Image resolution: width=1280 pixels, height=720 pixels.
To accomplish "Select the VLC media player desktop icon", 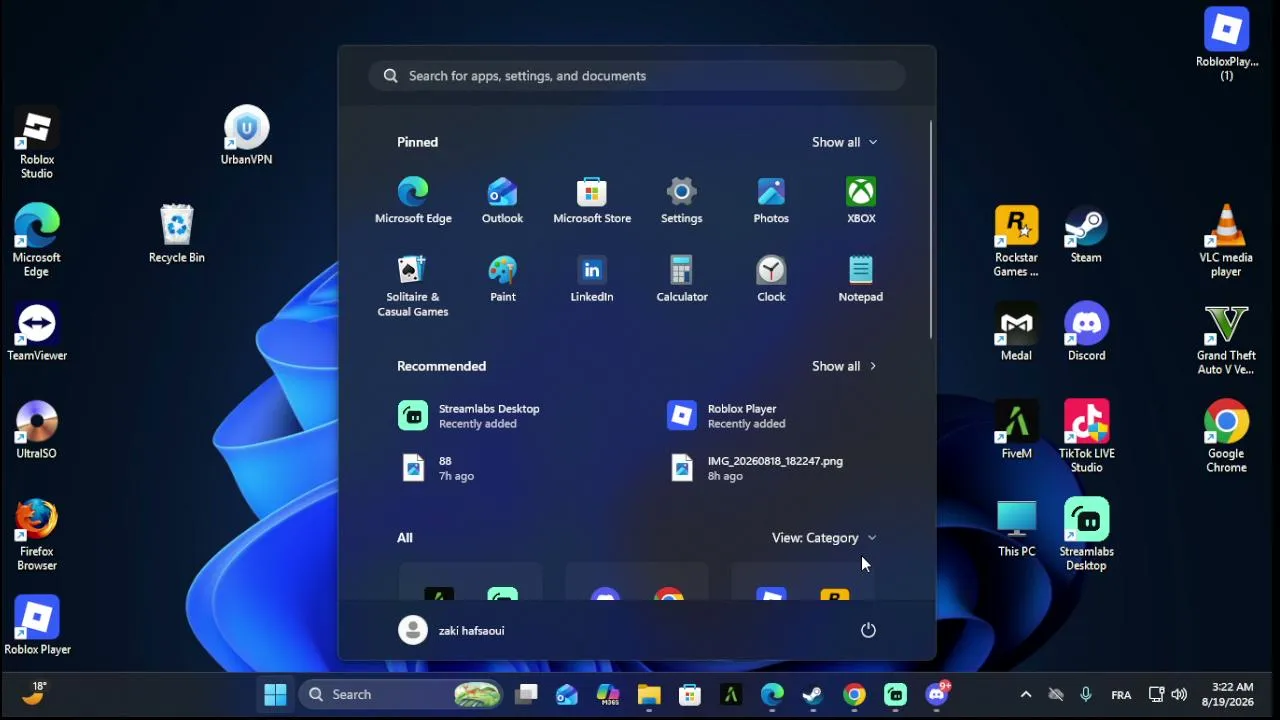I will [1226, 241].
